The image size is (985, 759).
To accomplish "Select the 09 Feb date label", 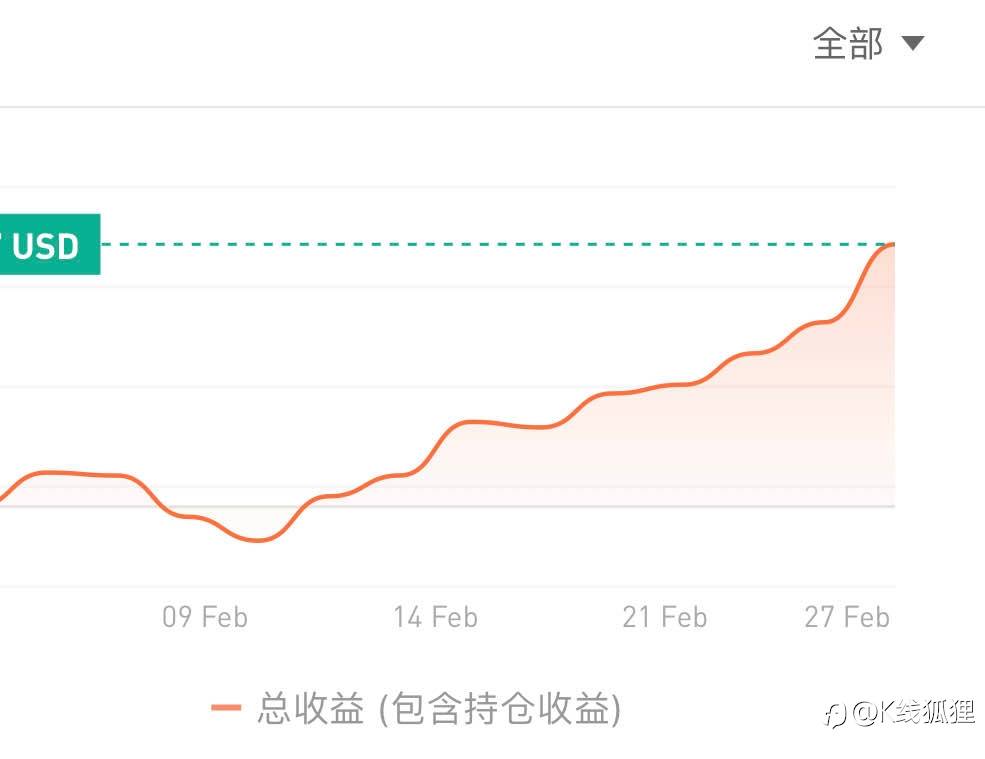I will pos(205,617).
